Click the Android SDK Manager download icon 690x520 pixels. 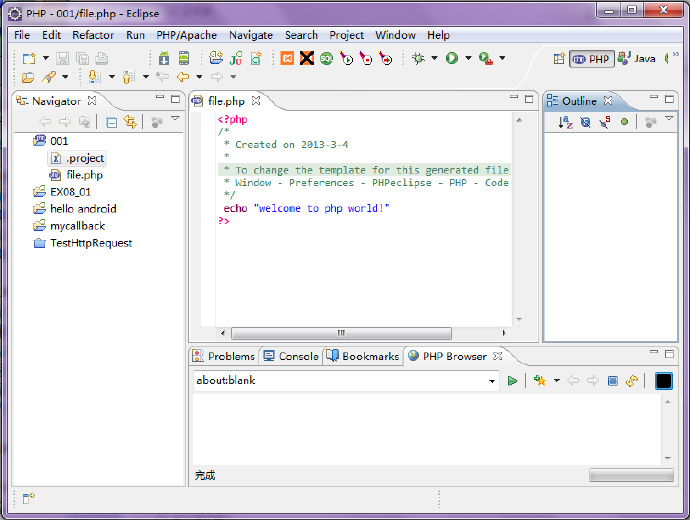click(164, 58)
